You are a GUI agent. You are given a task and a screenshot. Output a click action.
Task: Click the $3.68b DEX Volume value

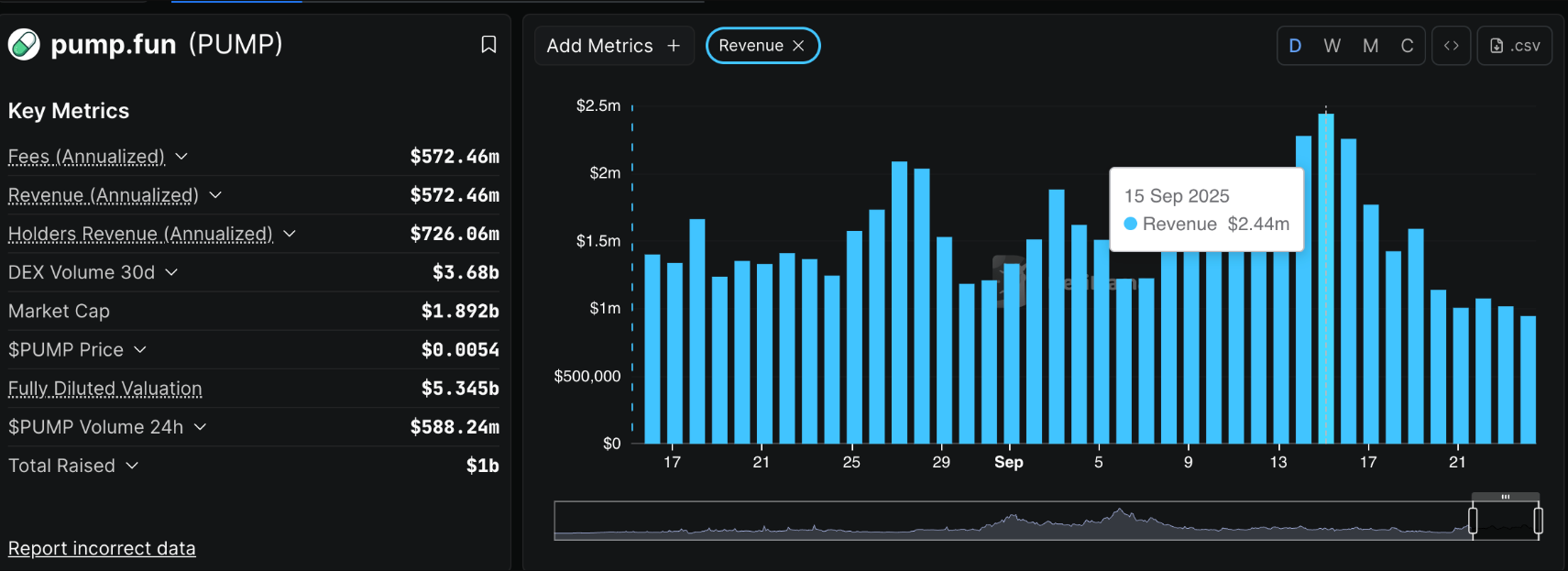pos(466,272)
